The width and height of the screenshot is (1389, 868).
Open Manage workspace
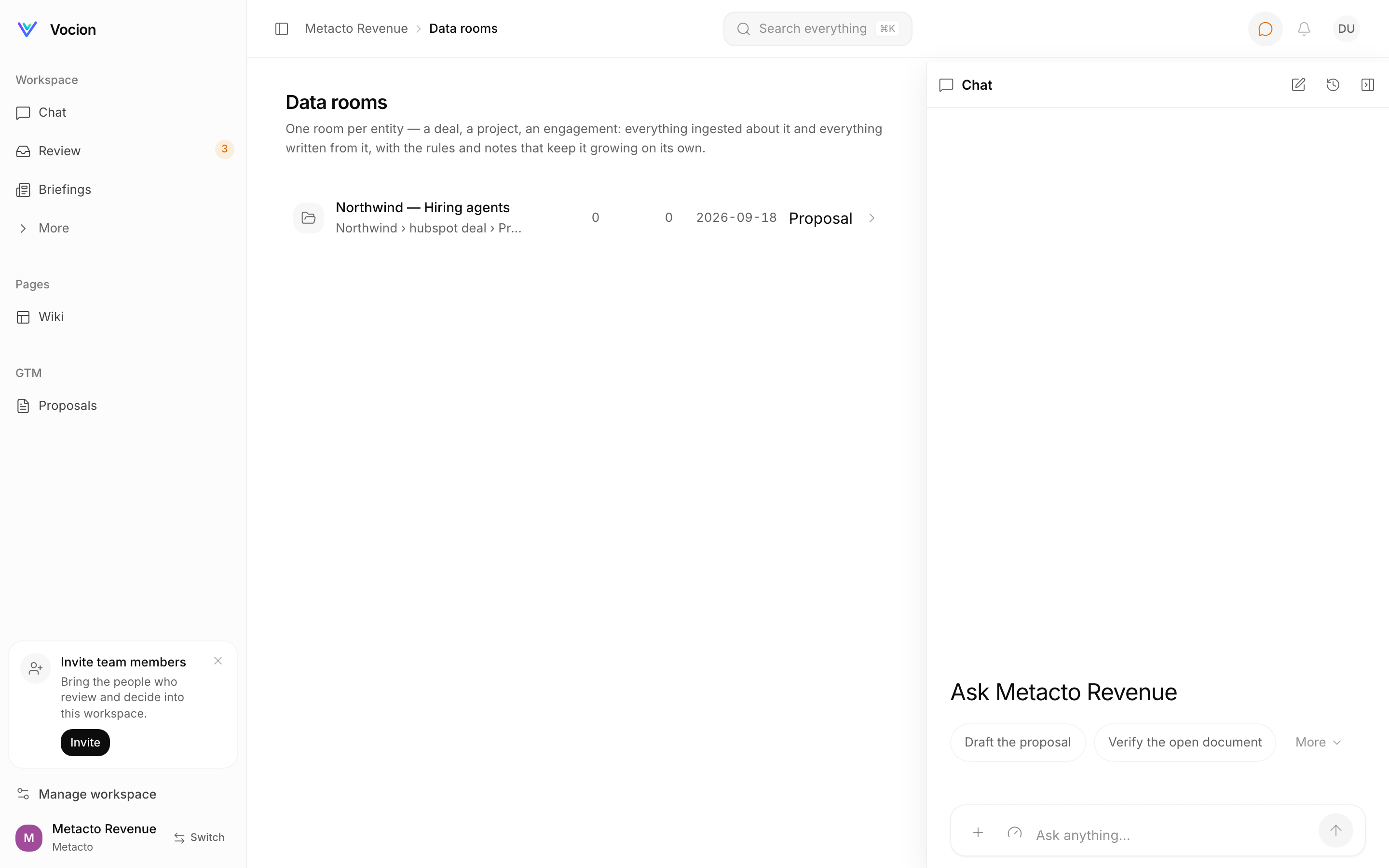pyautogui.click(x=123, y=794)
